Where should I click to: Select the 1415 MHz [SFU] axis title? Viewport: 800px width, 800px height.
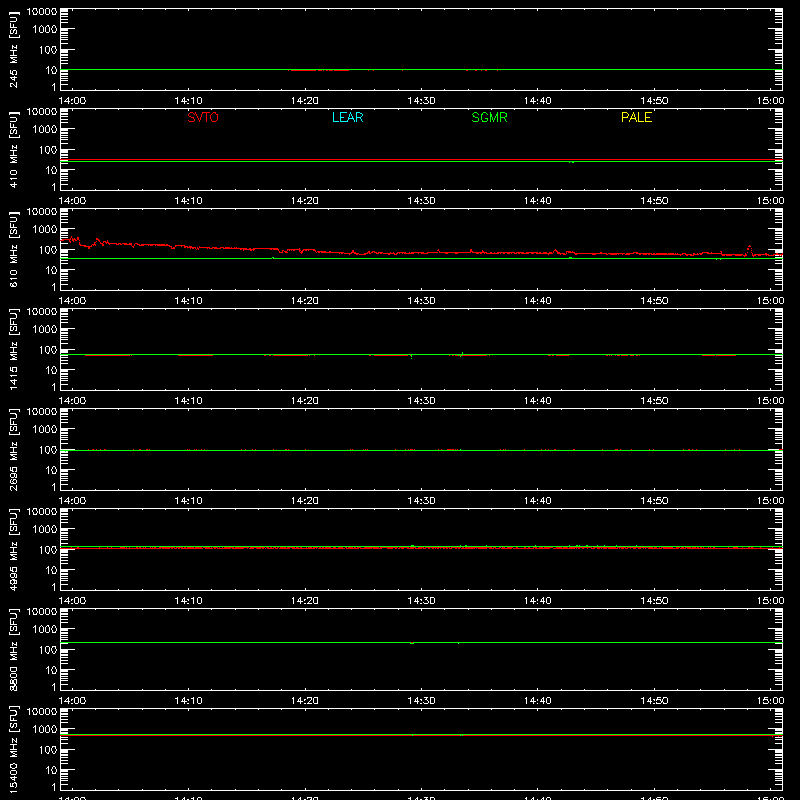point(14,349)
